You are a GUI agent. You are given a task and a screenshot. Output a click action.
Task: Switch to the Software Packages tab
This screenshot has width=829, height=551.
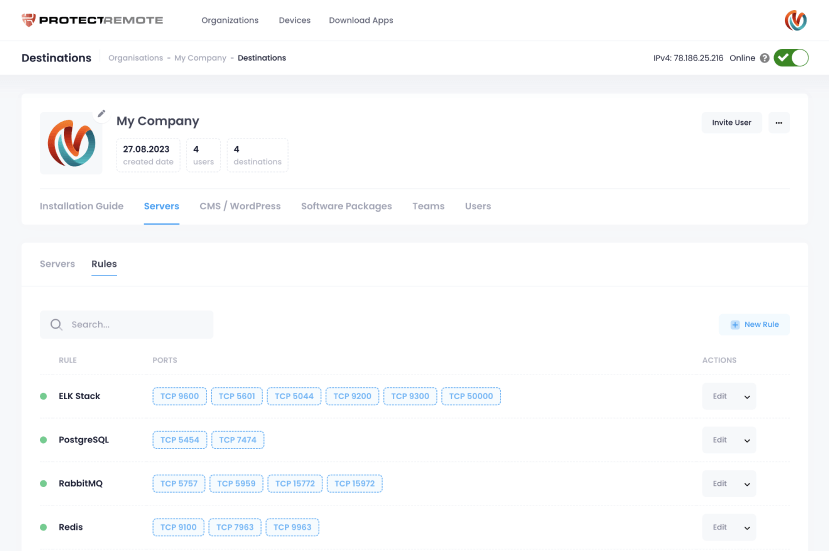tap(346, 206)
